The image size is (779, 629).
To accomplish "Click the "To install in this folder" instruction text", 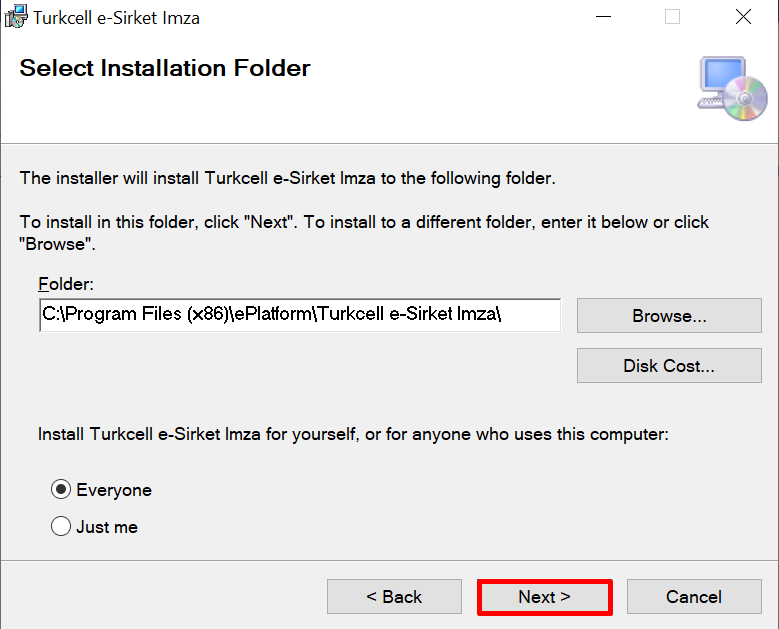I will point(364,233).
